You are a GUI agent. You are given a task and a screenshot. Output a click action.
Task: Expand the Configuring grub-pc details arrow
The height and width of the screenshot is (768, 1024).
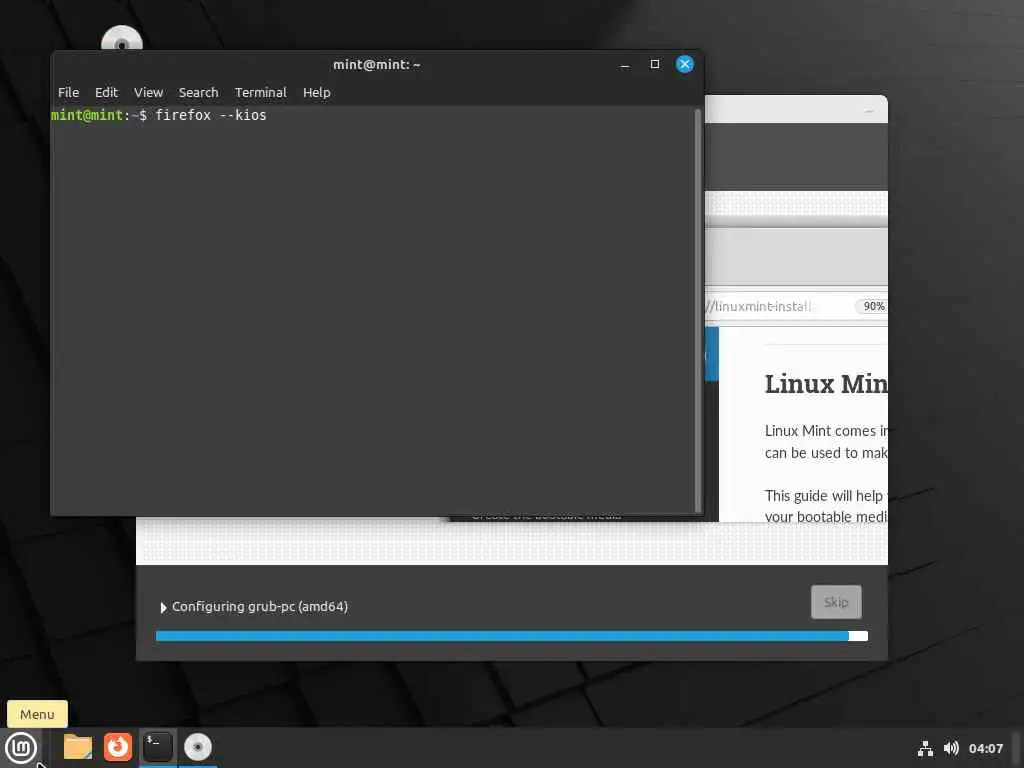[163, 607]
